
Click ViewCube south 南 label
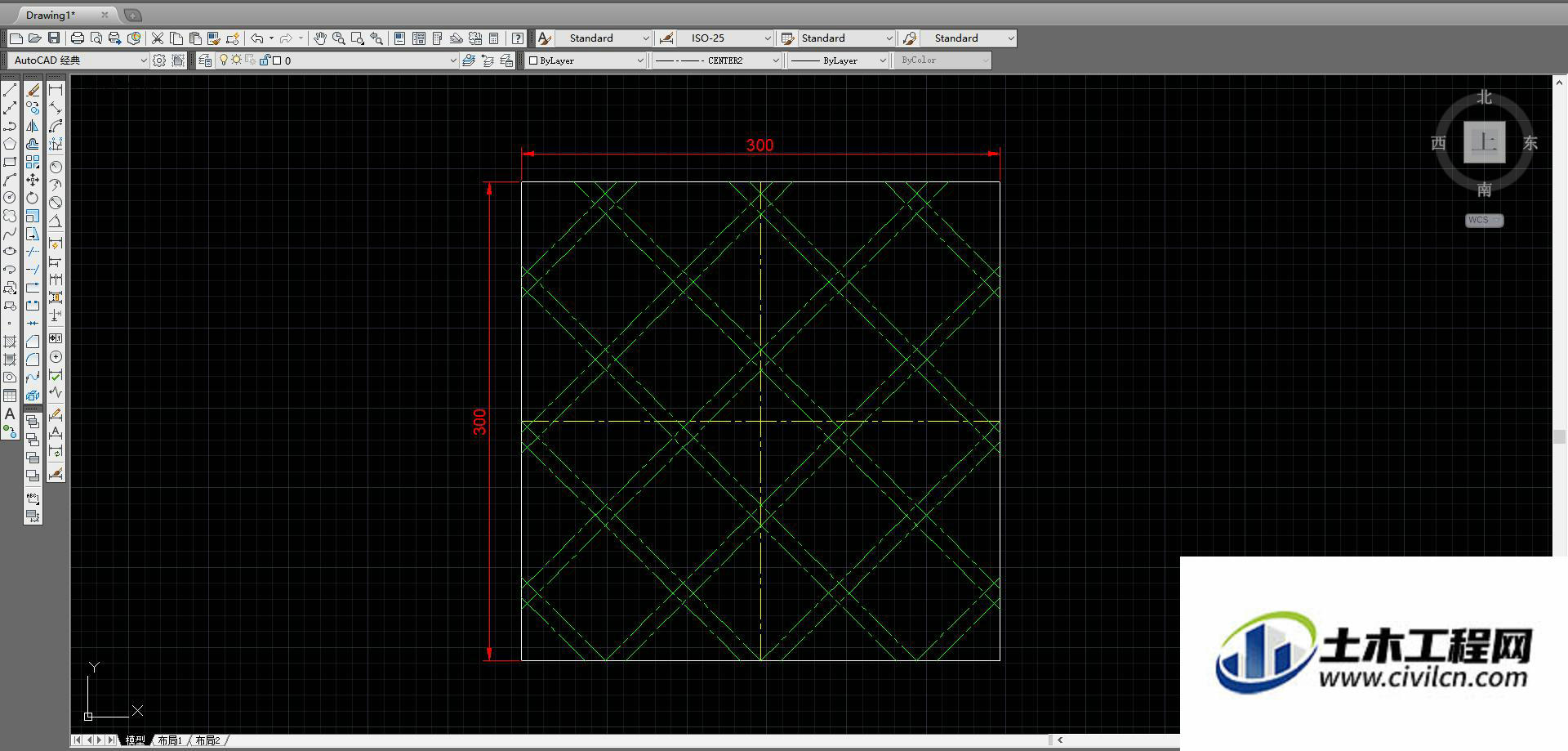[x=1484, y=190]
